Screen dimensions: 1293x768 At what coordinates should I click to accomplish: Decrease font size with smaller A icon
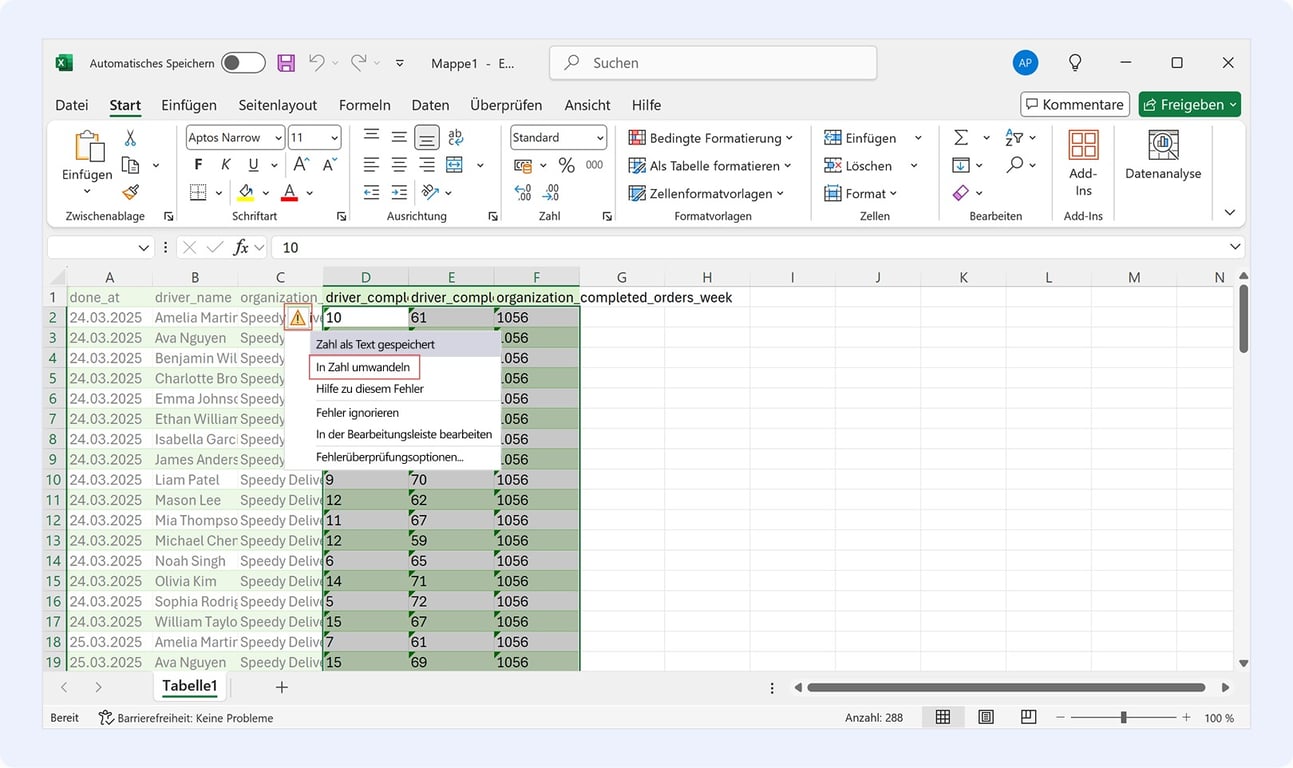328,165
